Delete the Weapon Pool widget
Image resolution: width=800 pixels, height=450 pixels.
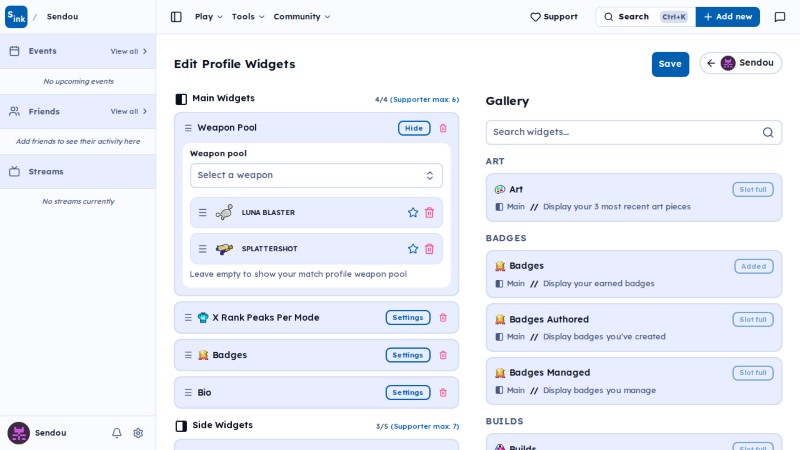pyautogui.click(x=443, y=128)
